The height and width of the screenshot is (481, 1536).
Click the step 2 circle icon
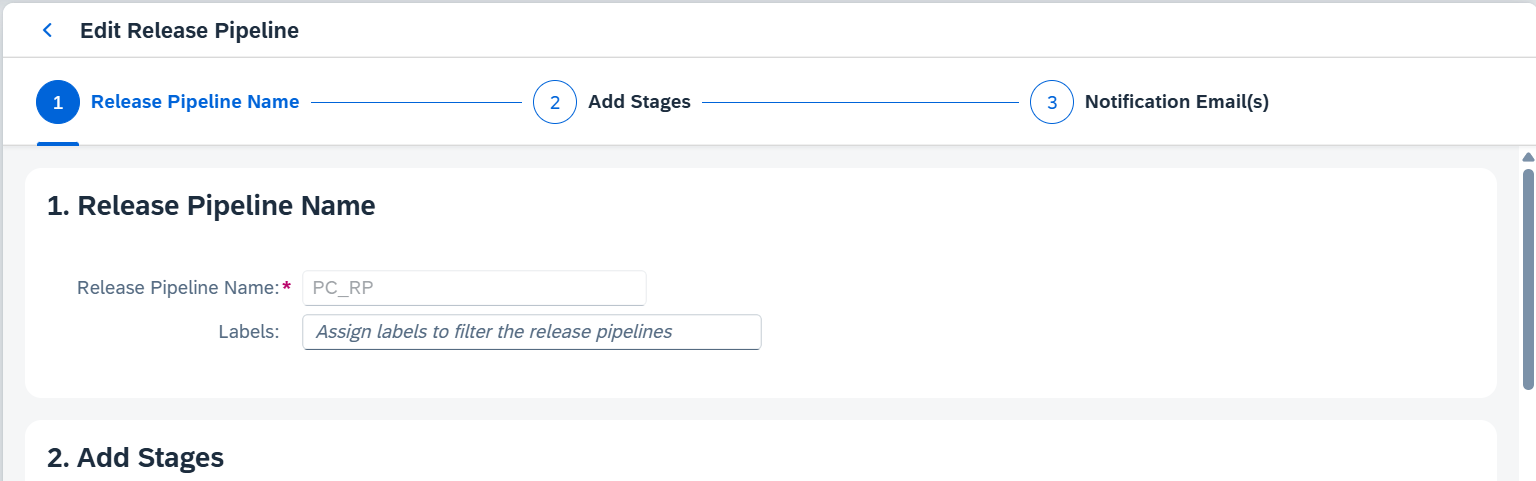pos(555,102)
